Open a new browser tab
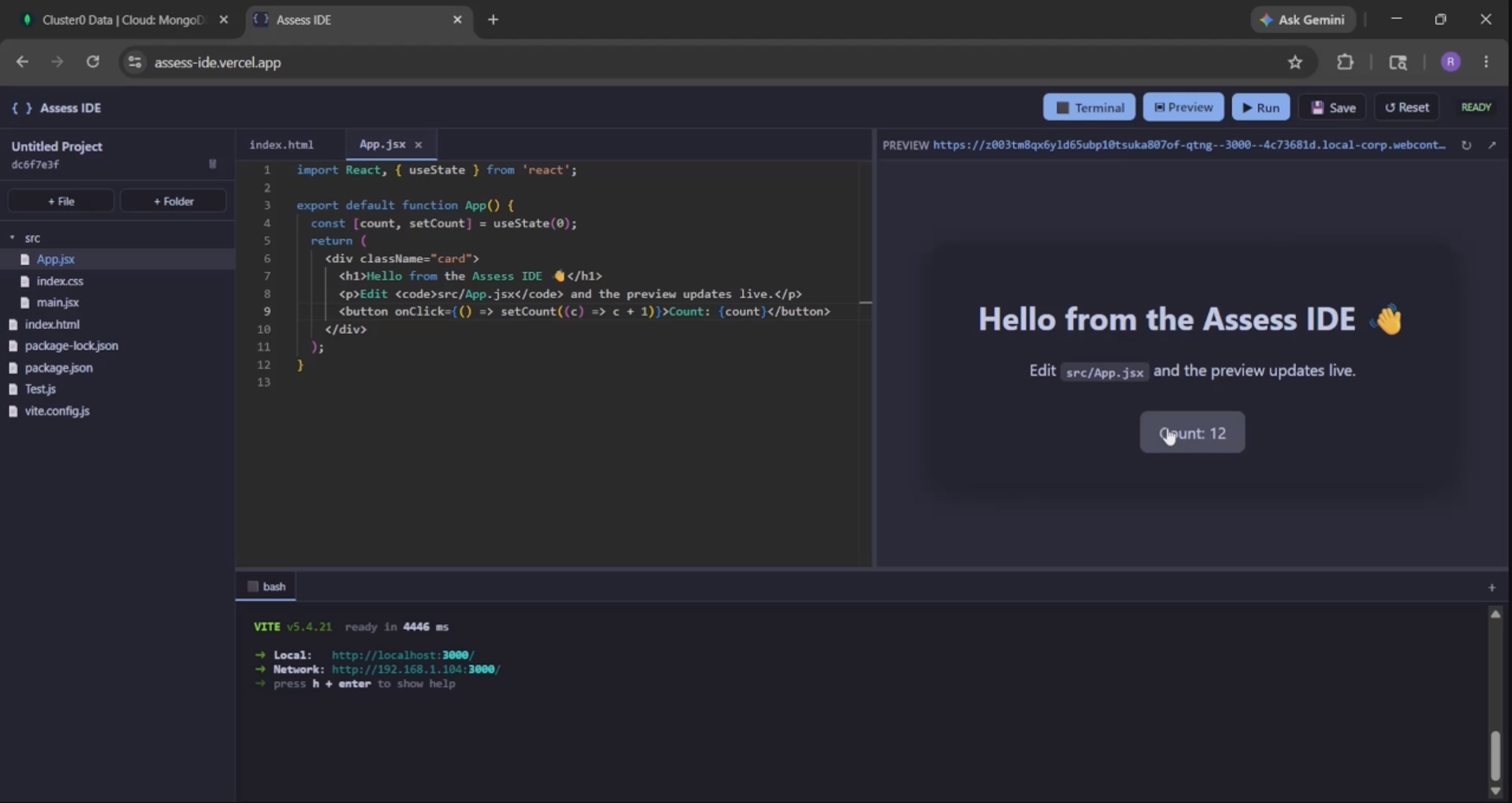 [493, 20]
